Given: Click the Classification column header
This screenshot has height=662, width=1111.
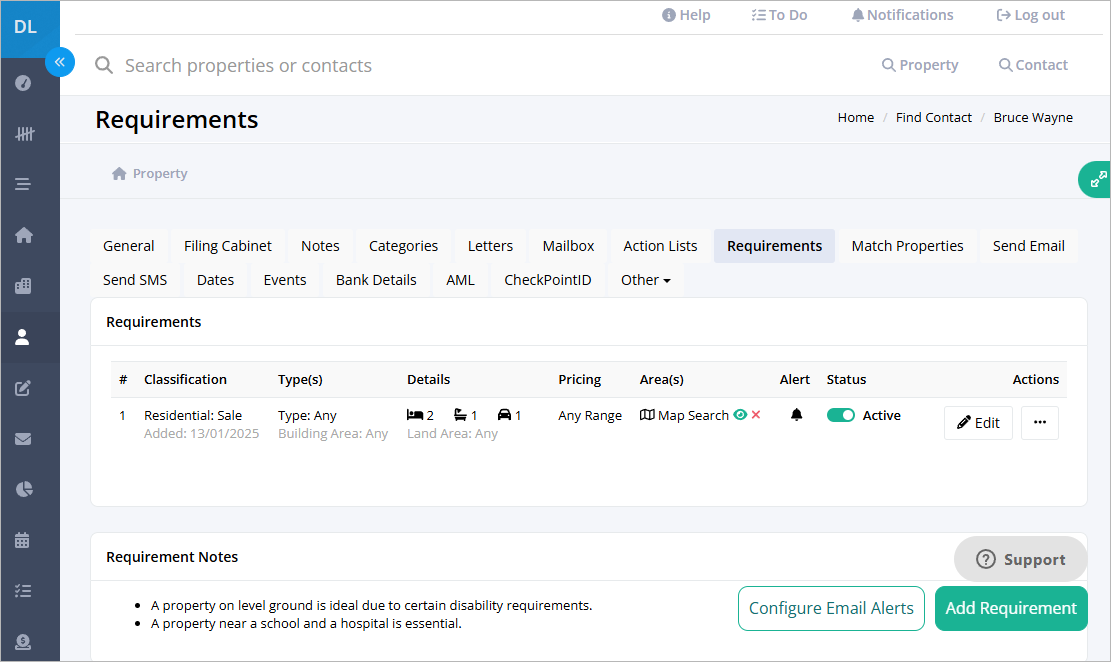Looking at the screenshot, I should (185, 379).
